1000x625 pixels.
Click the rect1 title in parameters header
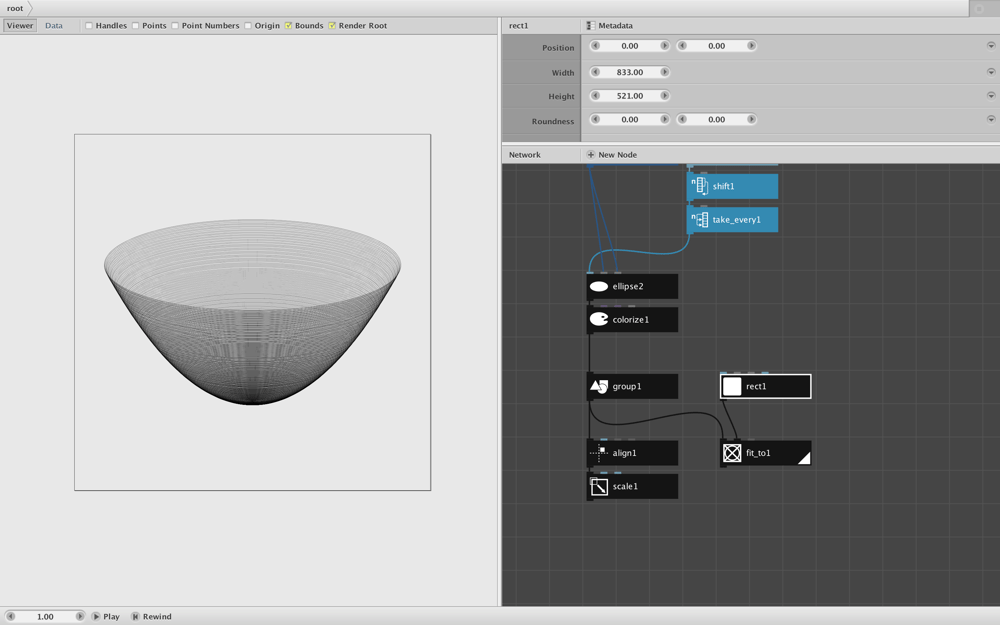click(518, 26)
